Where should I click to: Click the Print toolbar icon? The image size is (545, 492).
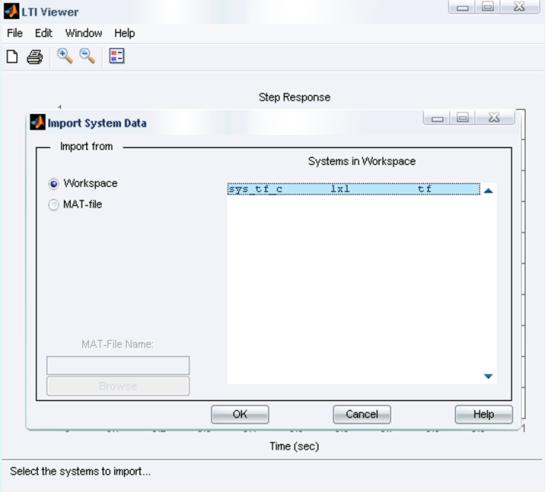coord(35,57)
